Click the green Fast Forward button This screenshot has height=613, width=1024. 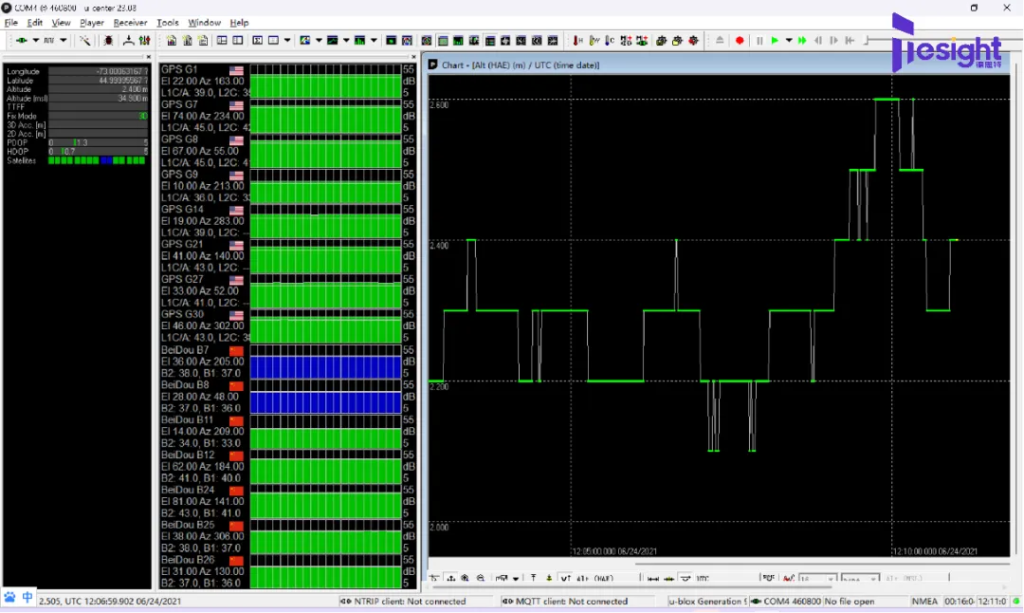[x=802, y=40]
